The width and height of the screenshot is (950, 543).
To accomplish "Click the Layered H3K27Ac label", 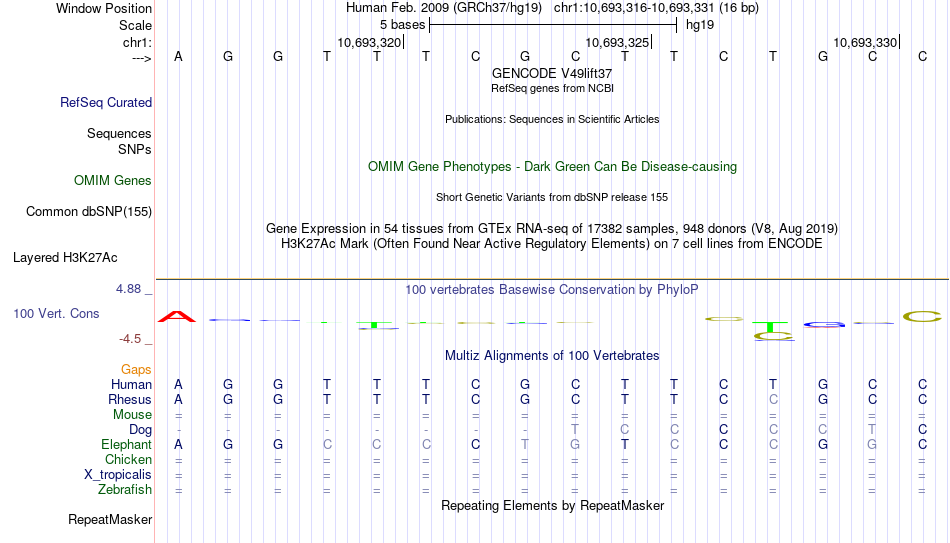I will pos(65,258).
